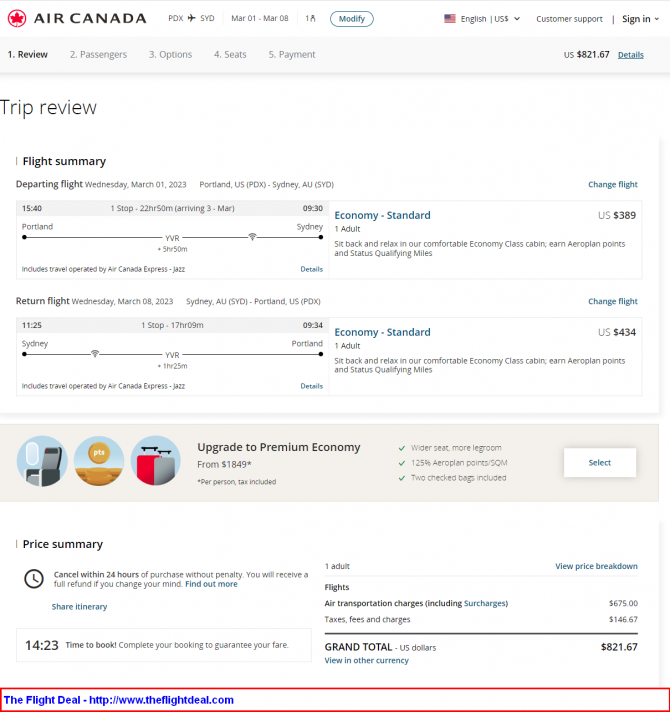The image size is (670, 712).
Task: Open price Details link near US $821.67
Action: 631,54
